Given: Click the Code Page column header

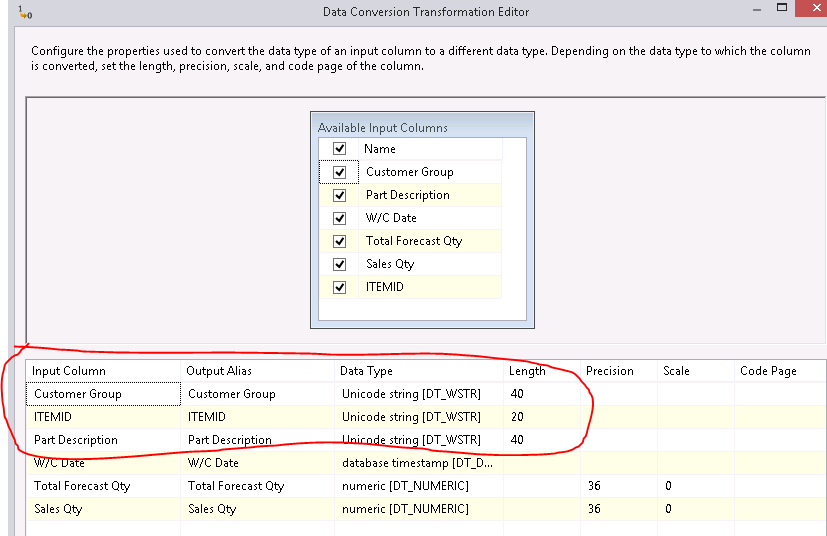Looking at the screenshot, I should coord(780,371).
